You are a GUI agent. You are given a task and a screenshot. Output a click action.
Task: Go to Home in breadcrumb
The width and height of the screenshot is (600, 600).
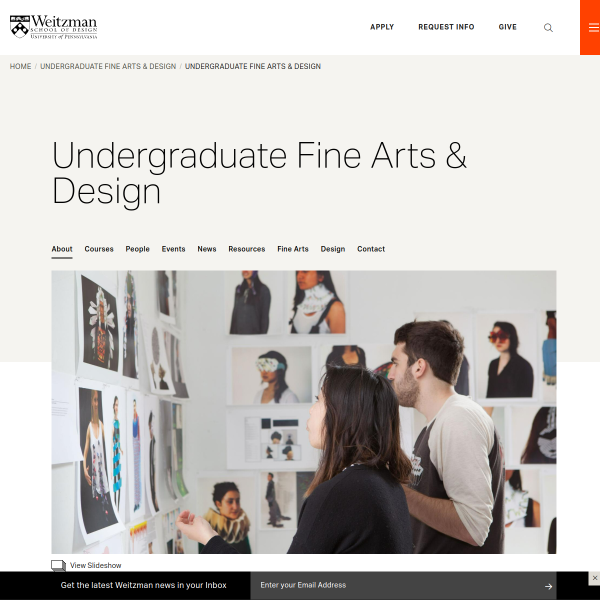[x=20, y=66]
